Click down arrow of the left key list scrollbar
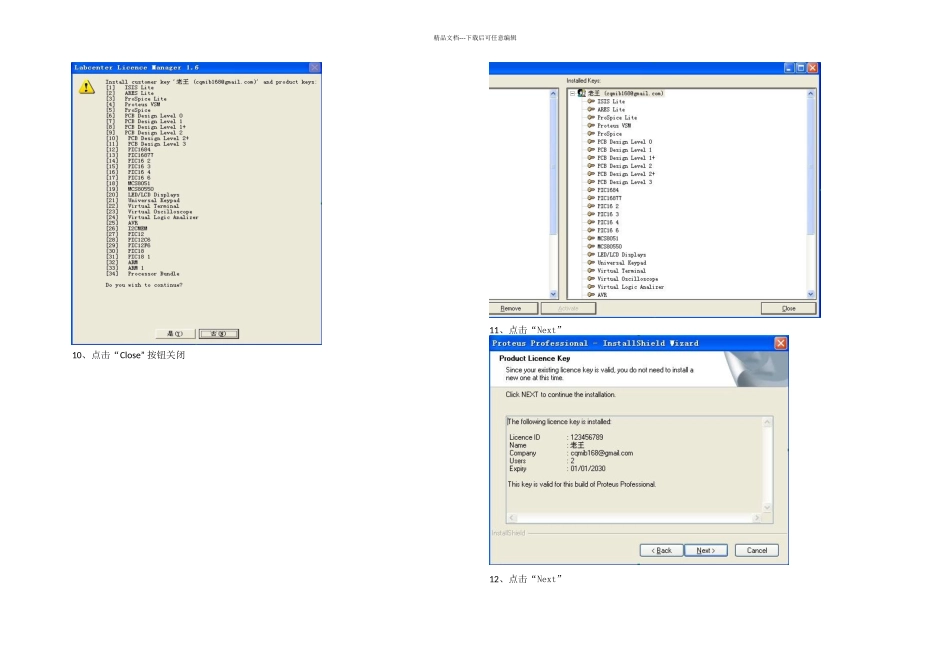Screen dimensions: 950x672 pyautogui.click(x=553, y=294)
